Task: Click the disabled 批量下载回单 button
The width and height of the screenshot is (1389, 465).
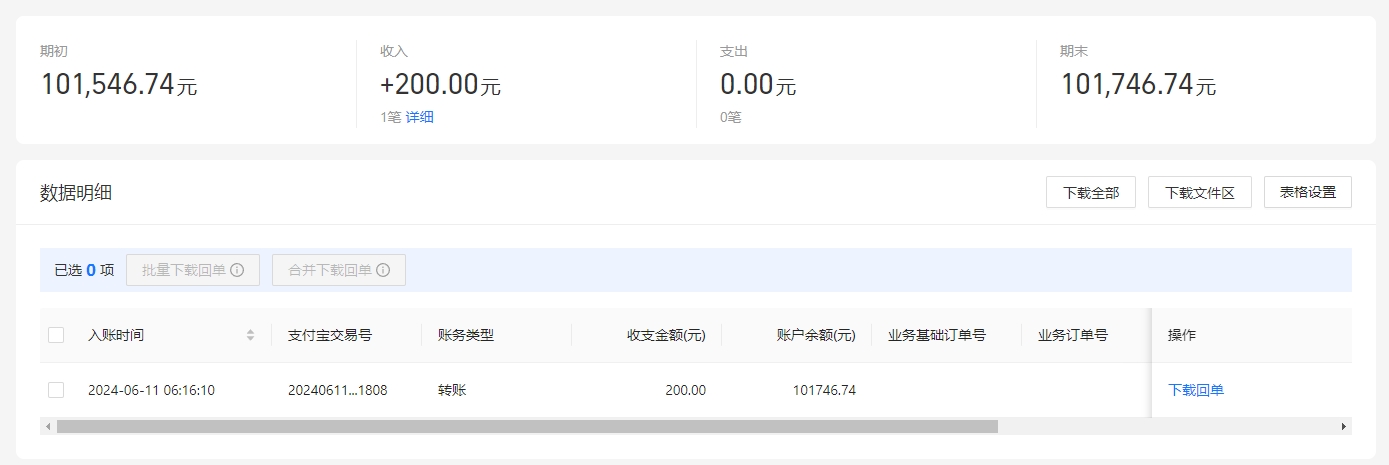Action: [193, 270]
